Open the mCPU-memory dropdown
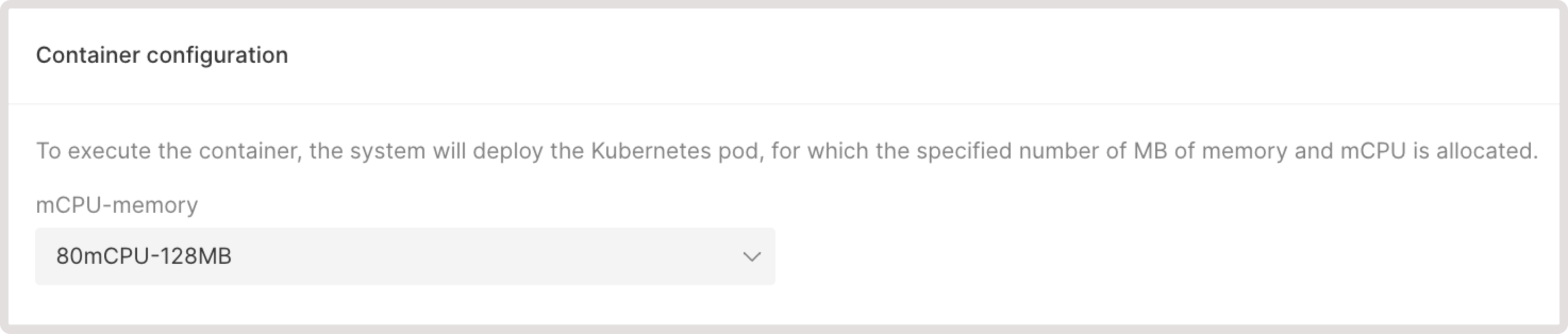This screenshot has width=1568, height=334. click(405, 256)
